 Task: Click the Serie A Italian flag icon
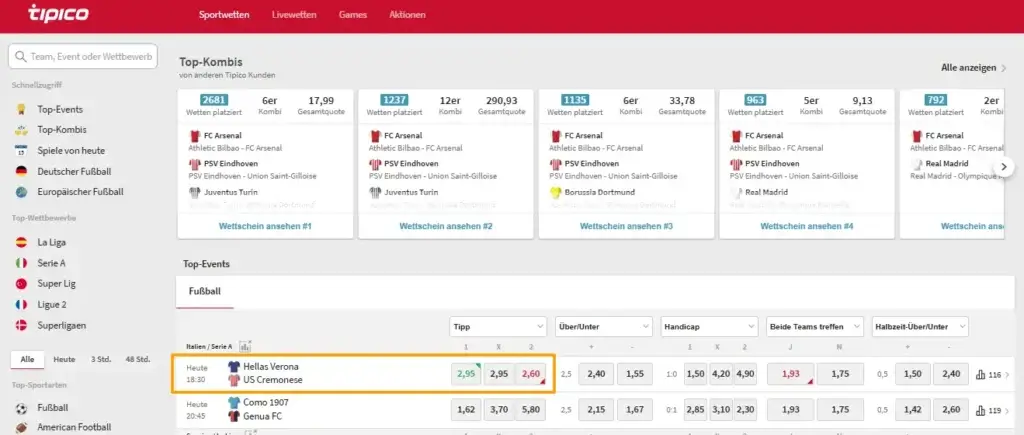tap(20, 262)
